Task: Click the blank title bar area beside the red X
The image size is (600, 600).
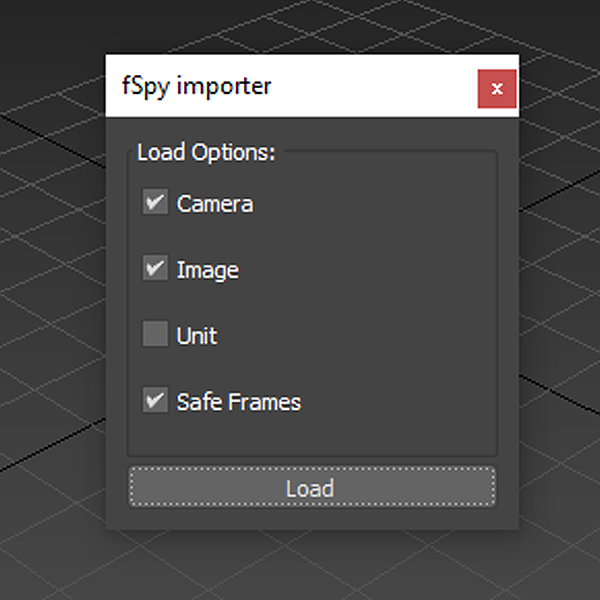Action: click(375, 86)
